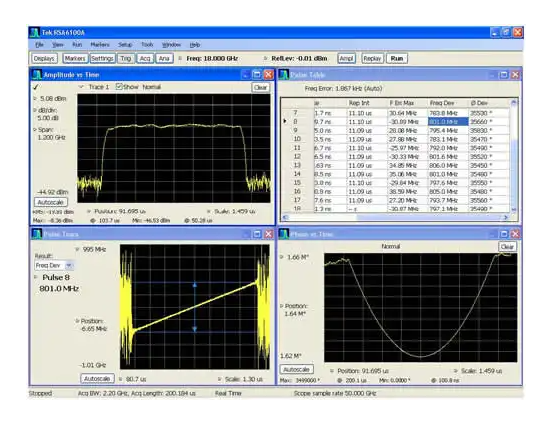Click the Amplitude vs Time window icon
The image size is (553, 425).
point(36,74)
